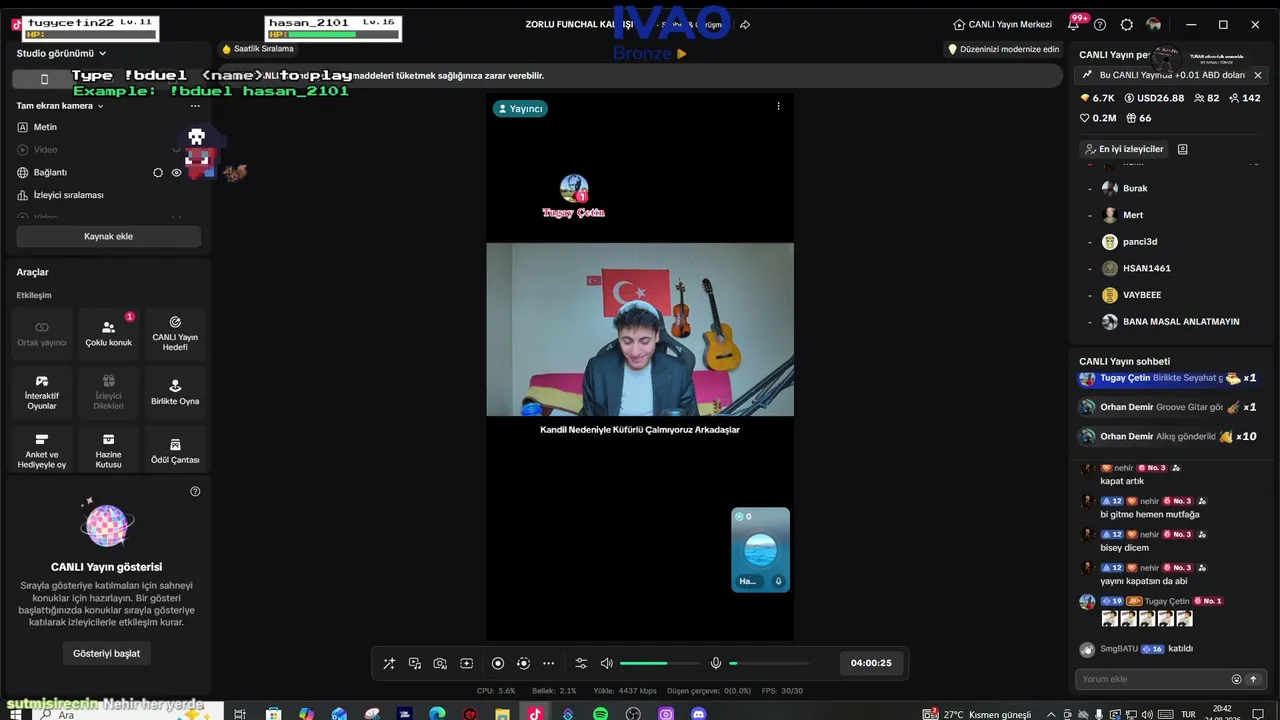Image resolution: width=1280 pixels, height=720 pixels.
Task: Open Discord from the taskbar
Action: [x=699, y=714]
